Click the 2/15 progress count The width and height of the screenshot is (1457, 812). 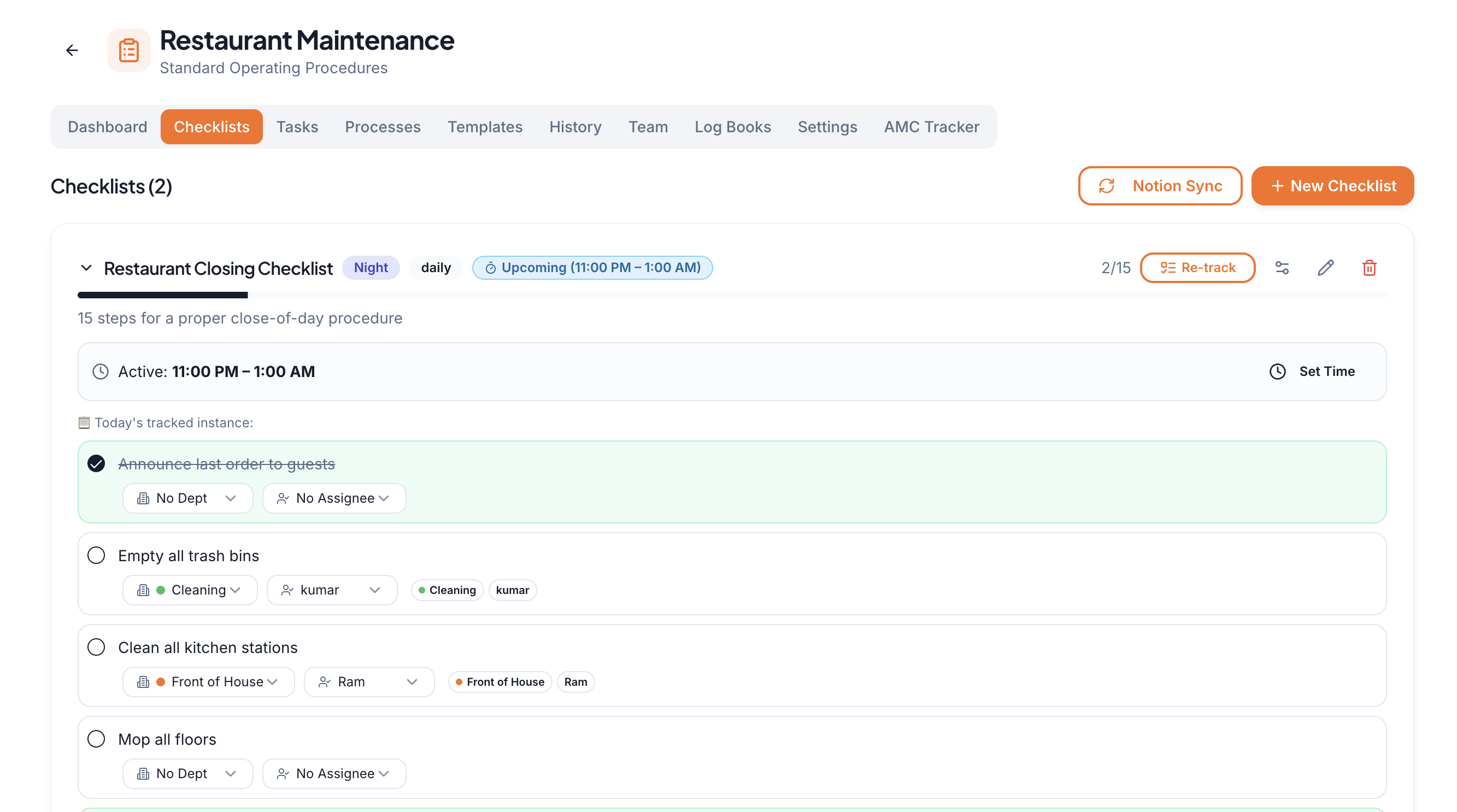1116,268
